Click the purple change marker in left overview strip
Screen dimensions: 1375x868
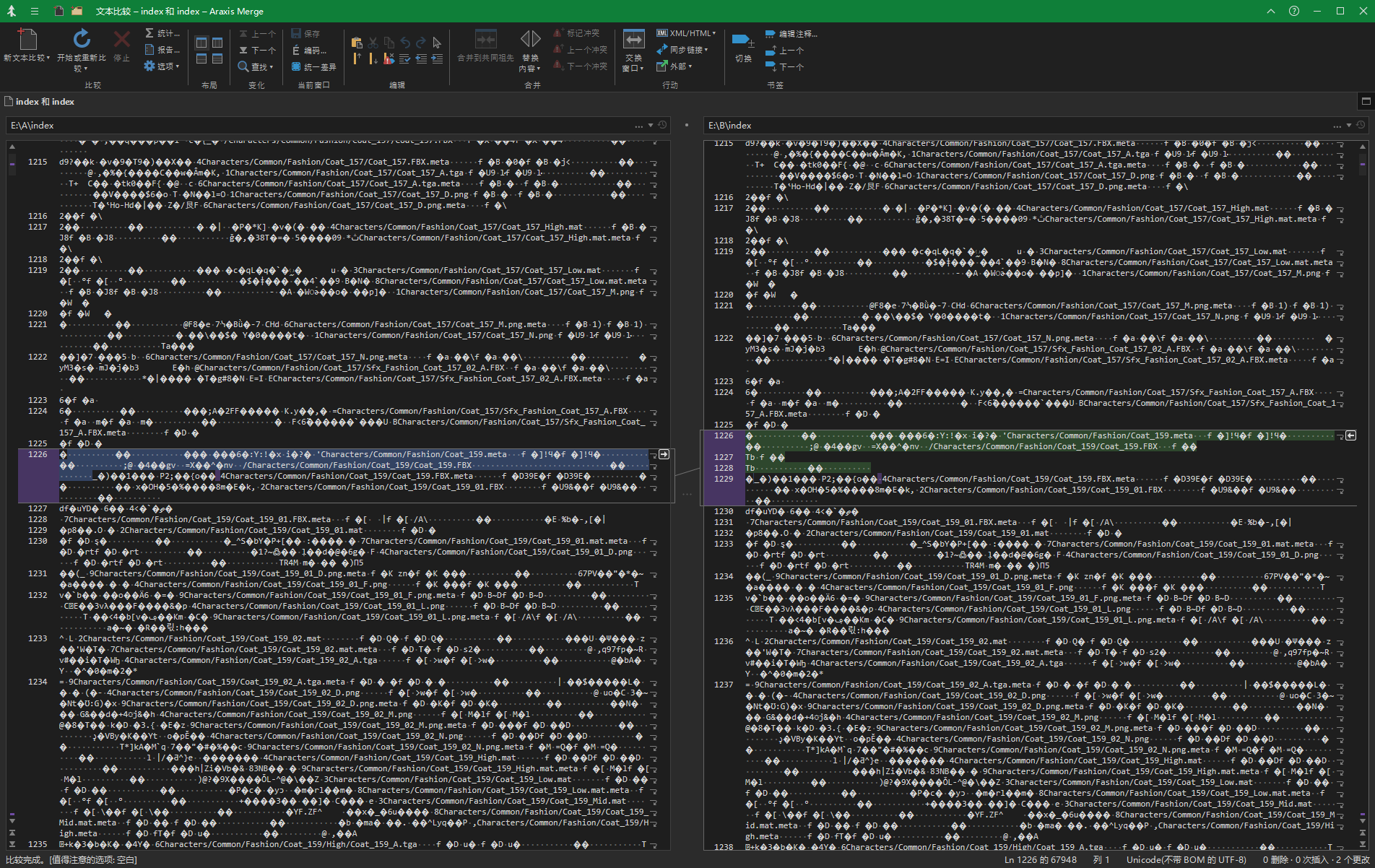pos(12,164)
